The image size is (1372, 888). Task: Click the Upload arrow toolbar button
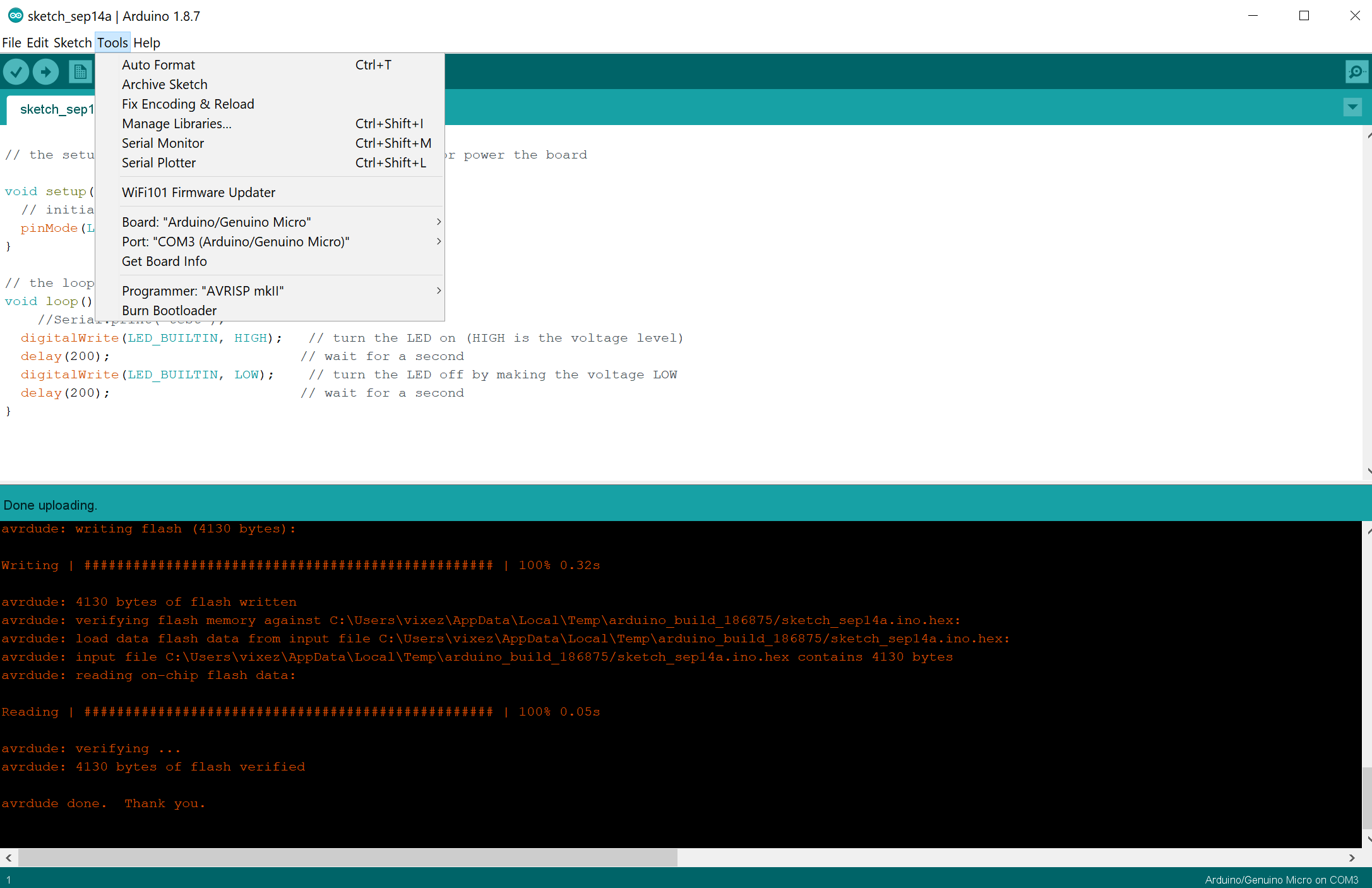coord(46,72)
